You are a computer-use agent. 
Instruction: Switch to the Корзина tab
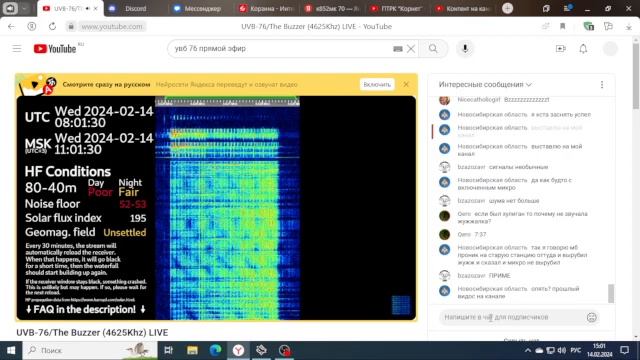(x=265, y=8)
